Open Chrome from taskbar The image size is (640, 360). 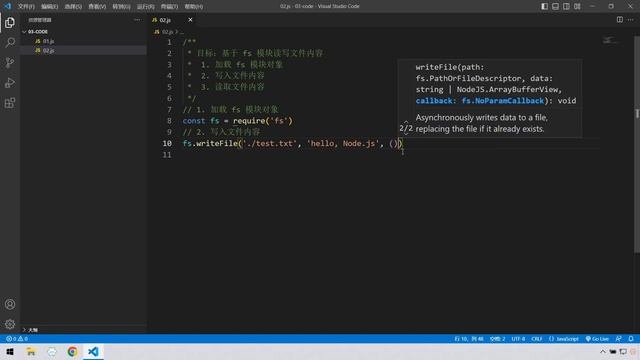[73, 351]
